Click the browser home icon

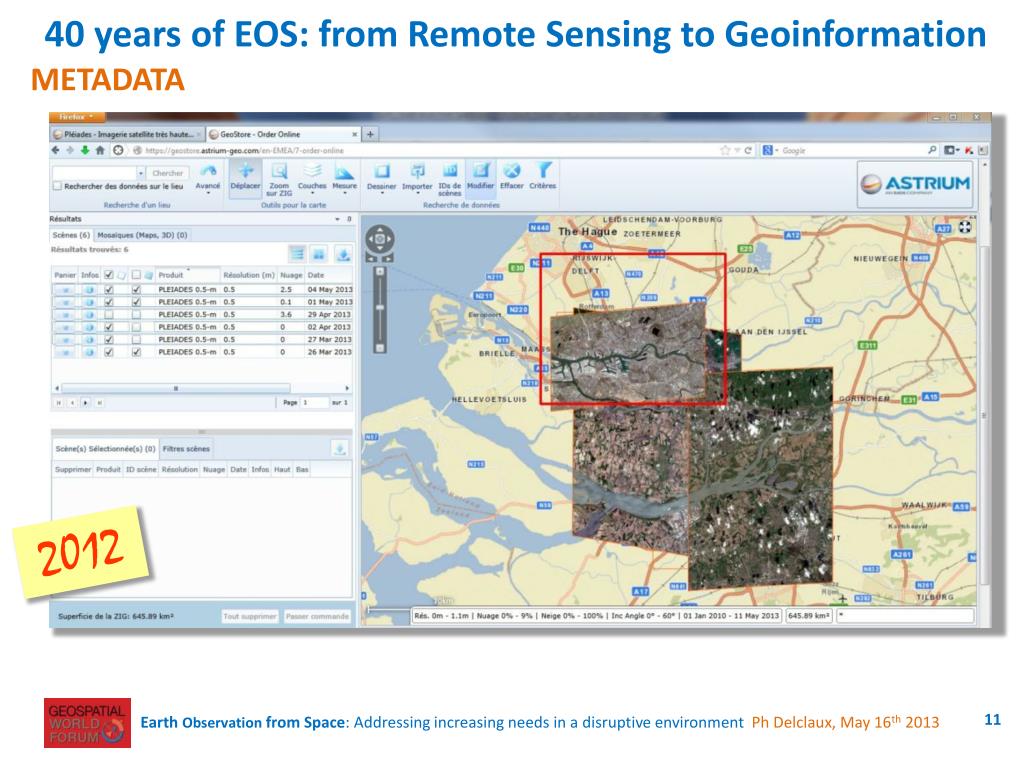click(100, 150)
